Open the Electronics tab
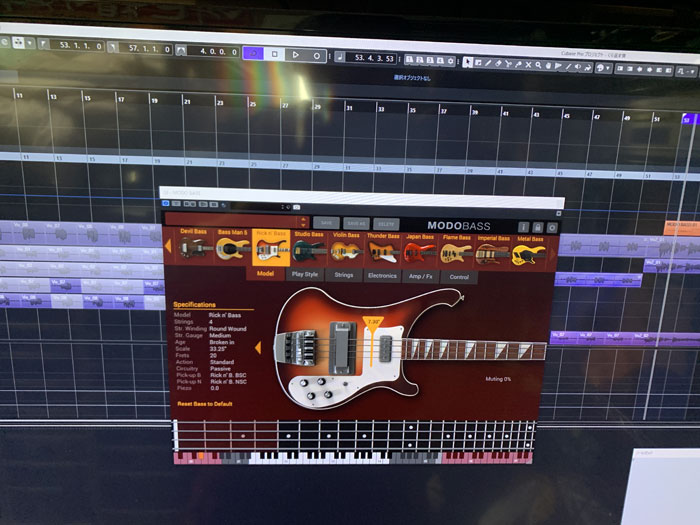Screen dimensions: 700x525 point(382,276)
